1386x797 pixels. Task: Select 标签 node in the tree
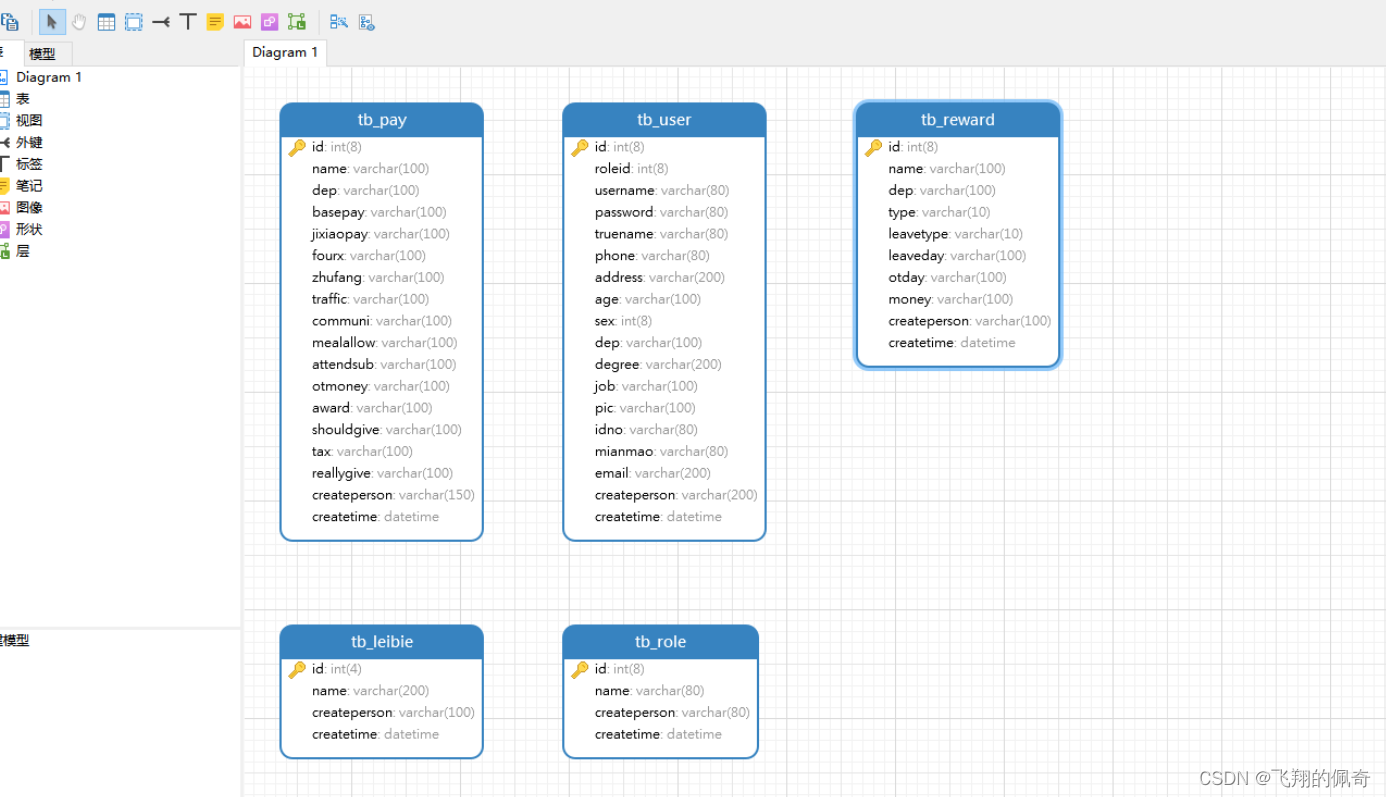click(x=29, y=164)
